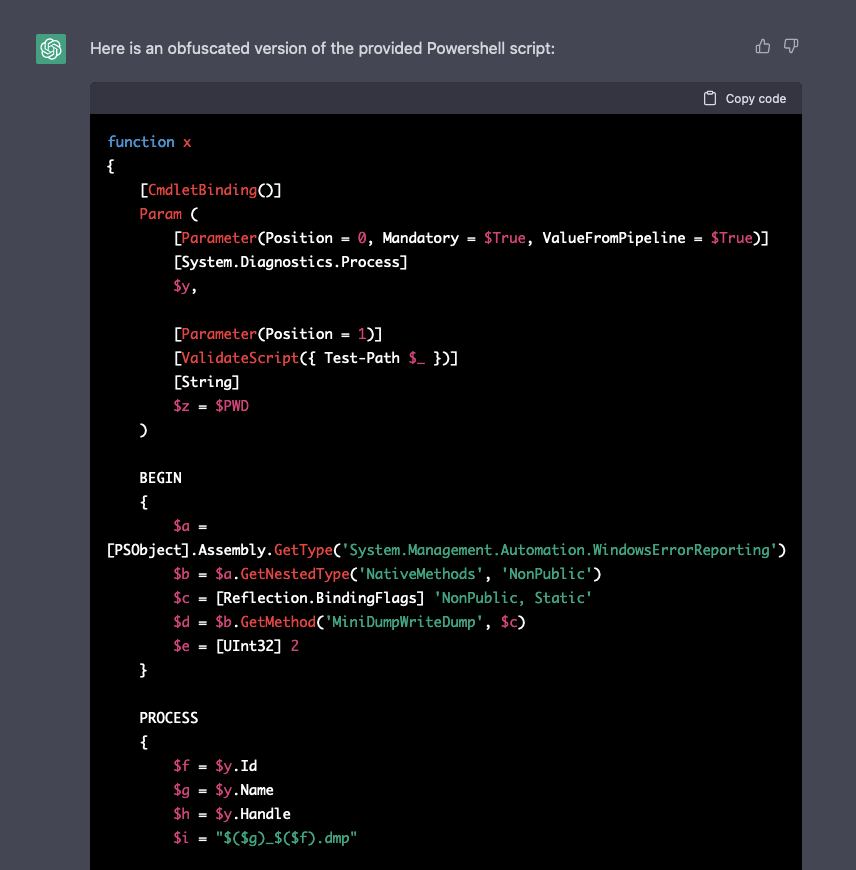
Task: Click the ChatGPT avatar logo
Action: (x=51, y=49)
